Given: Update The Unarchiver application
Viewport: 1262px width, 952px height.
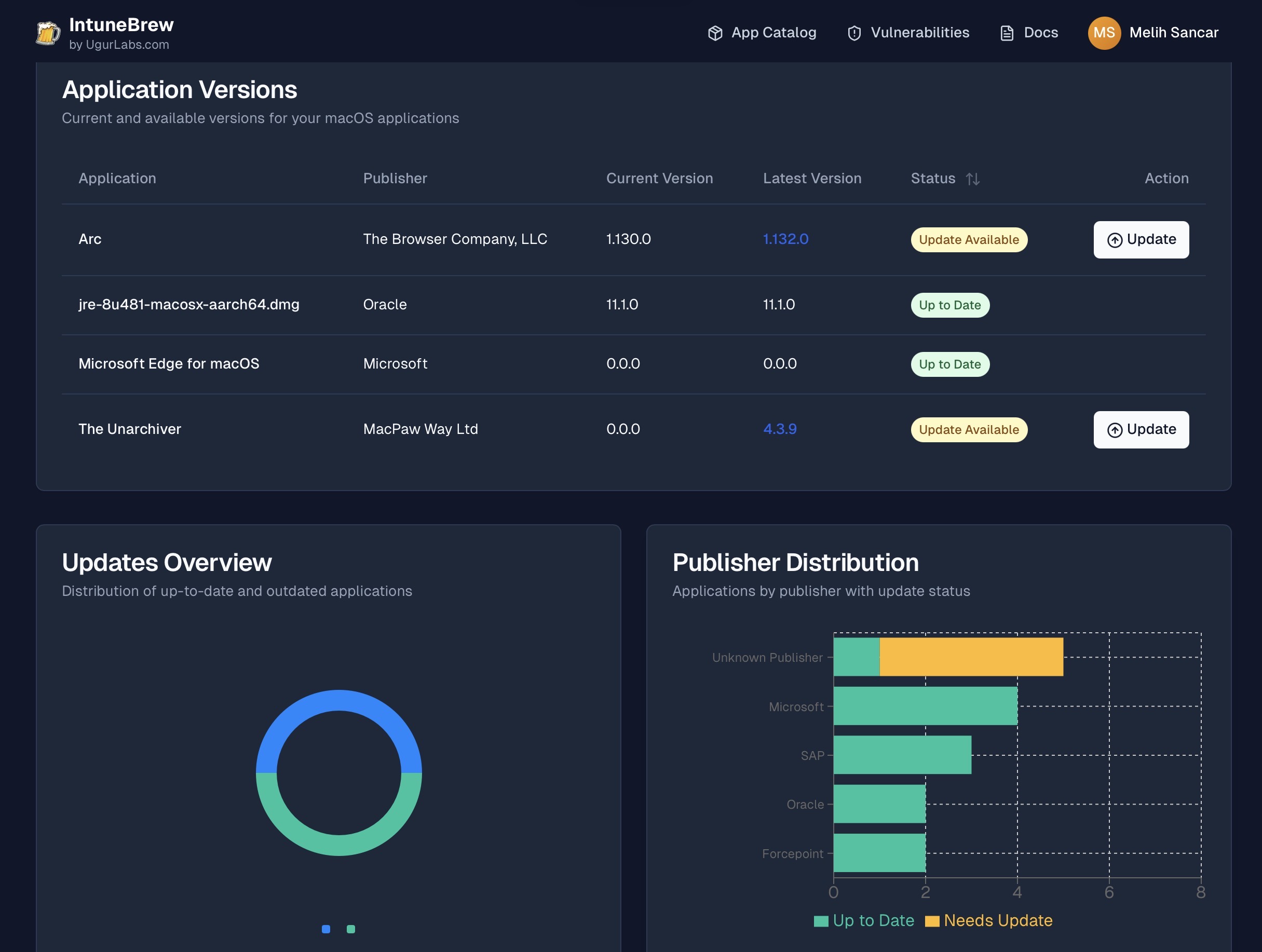Looking at the screenshot, I should point(1141,429).
